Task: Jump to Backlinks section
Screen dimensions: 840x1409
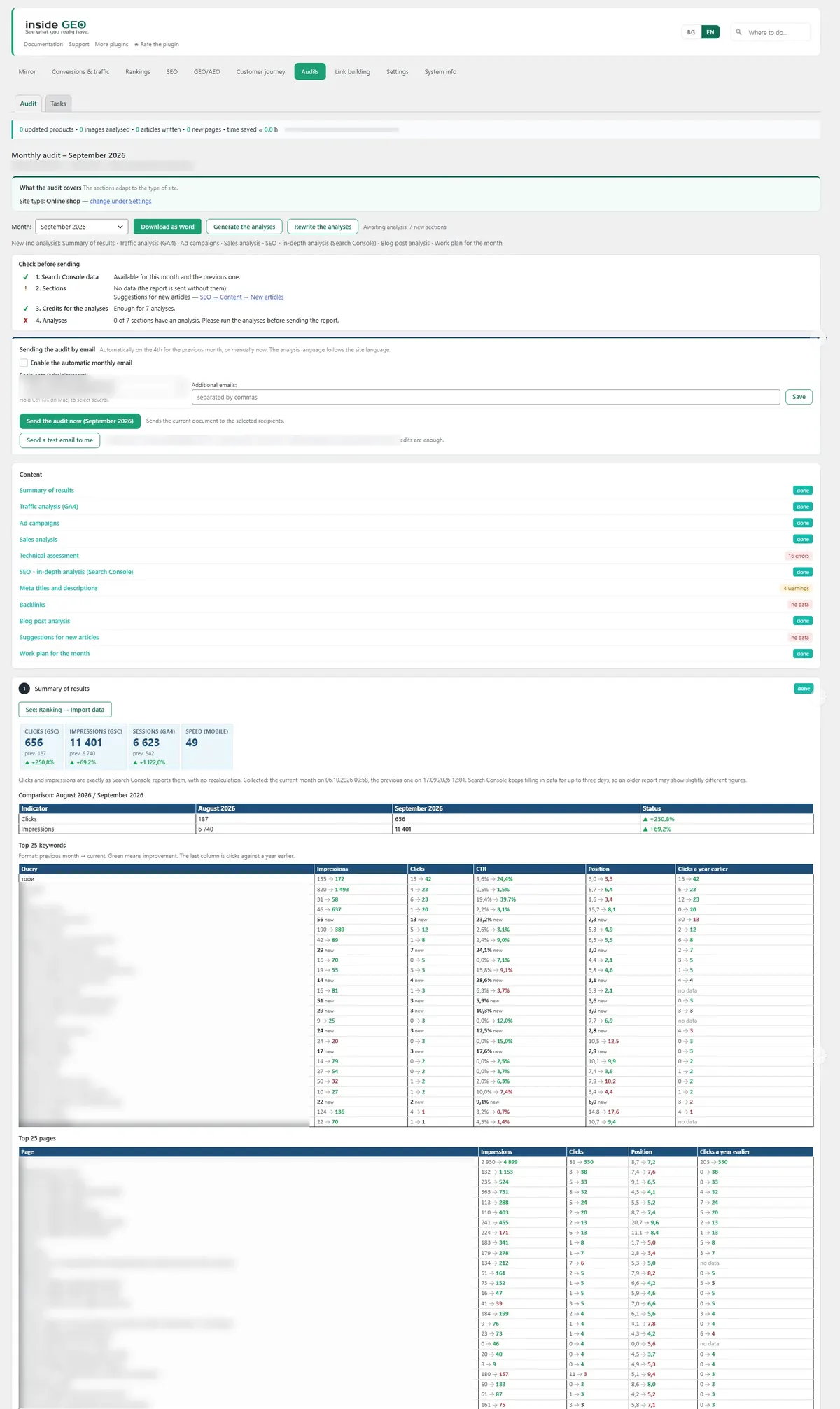Action: tap(33, 605)
